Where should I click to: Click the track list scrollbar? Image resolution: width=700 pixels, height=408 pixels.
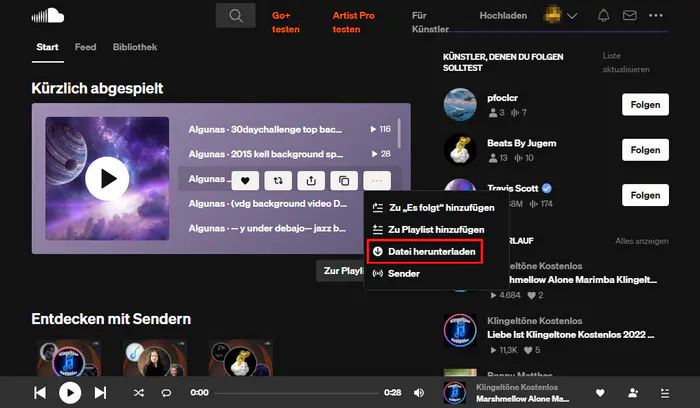[x=399, y=133]
